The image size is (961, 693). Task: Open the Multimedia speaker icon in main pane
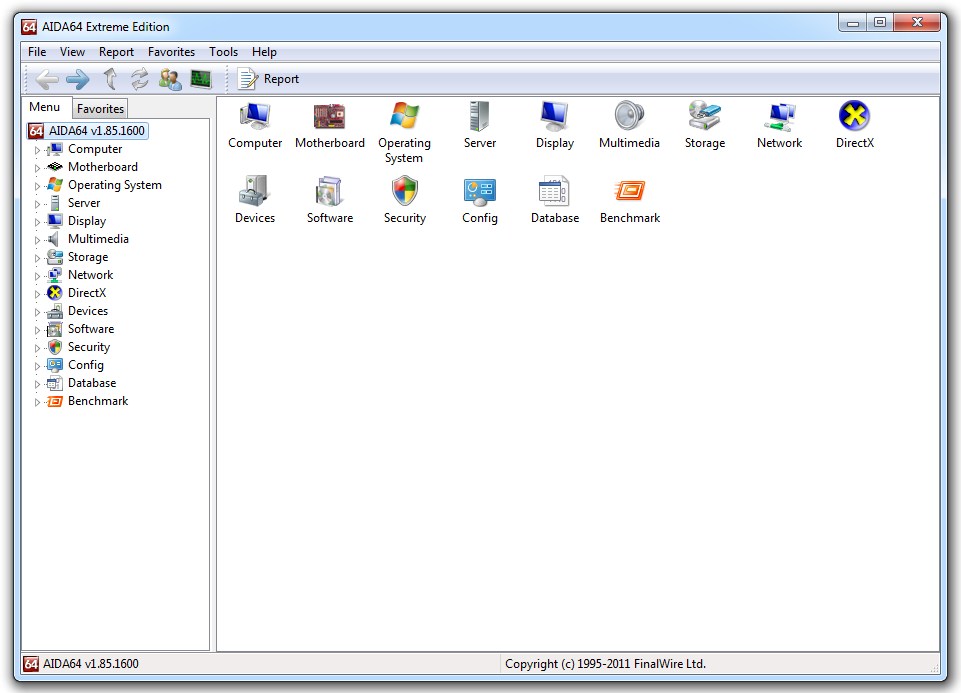(629, 116)
